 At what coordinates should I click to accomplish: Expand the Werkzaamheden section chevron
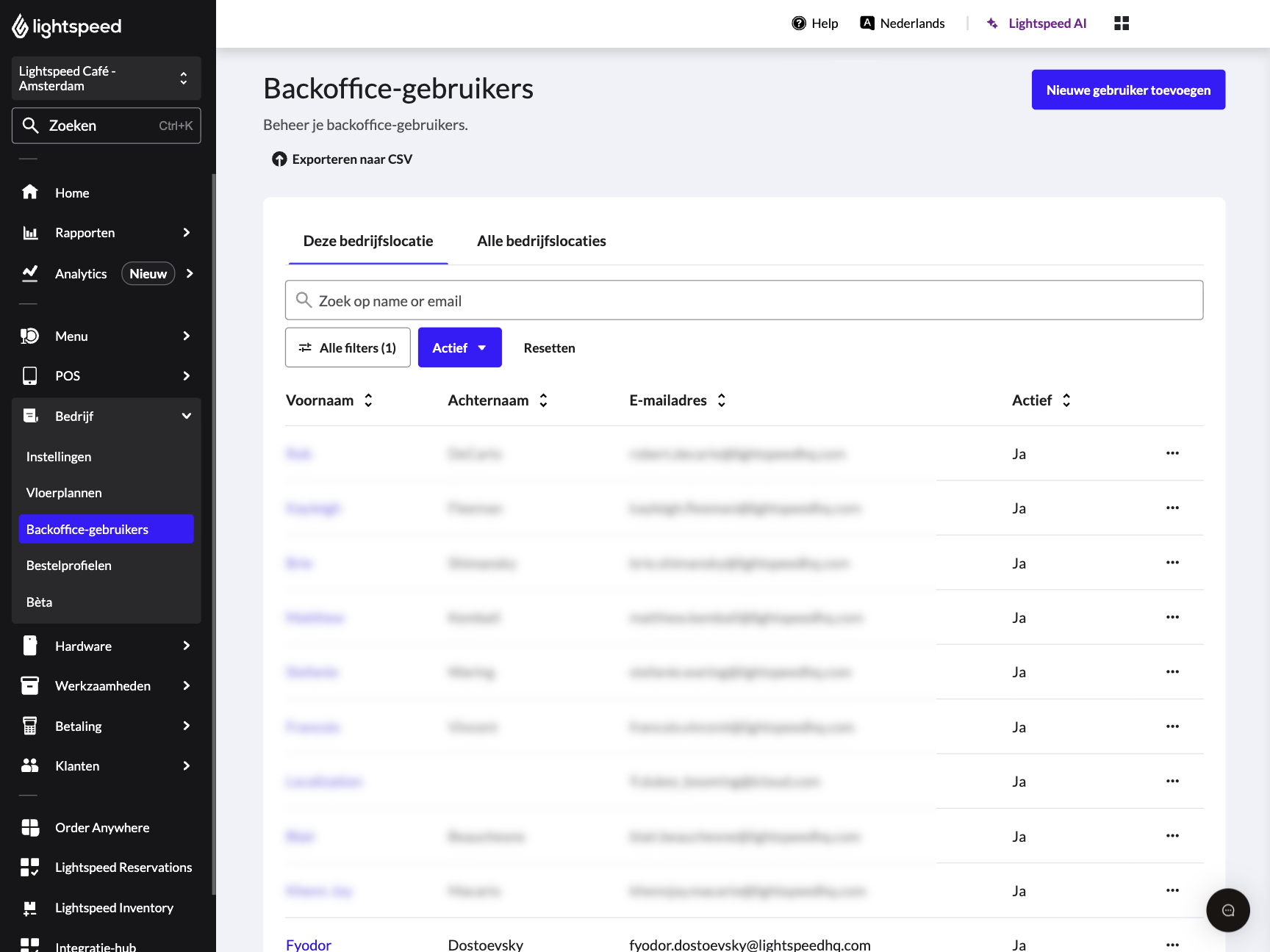pos(187,686)
